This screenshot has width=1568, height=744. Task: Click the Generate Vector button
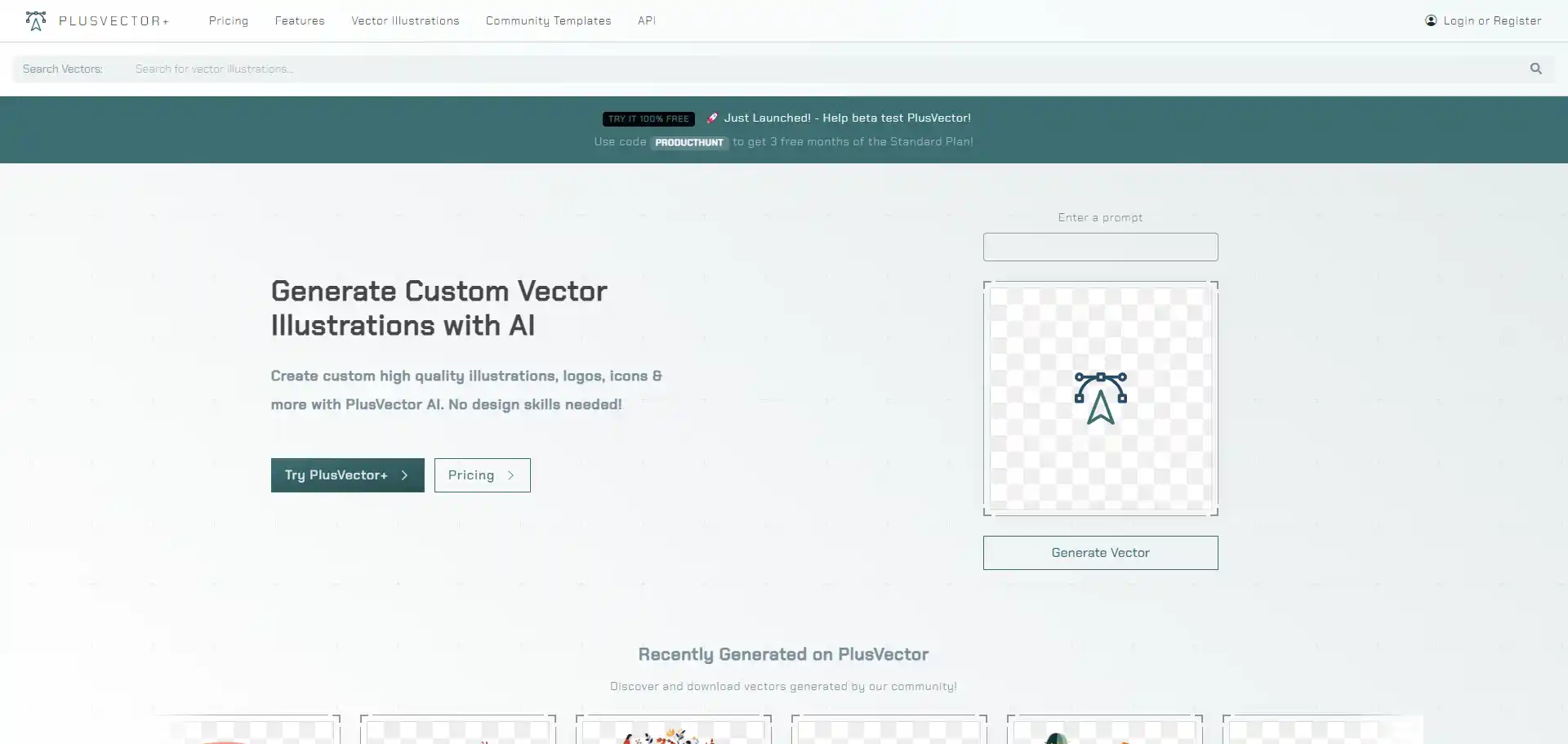(x=1101, y=553)
